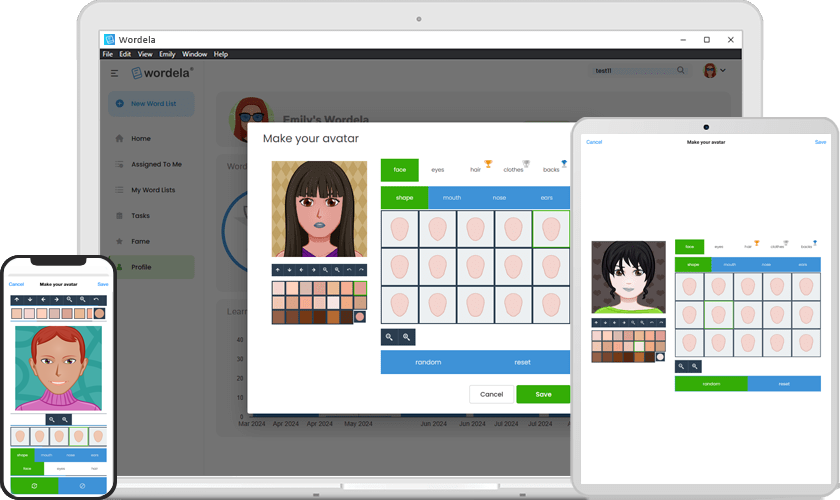The image size is (840, 500).
Task: Tap the Save link on the phone
Action: 103,284
